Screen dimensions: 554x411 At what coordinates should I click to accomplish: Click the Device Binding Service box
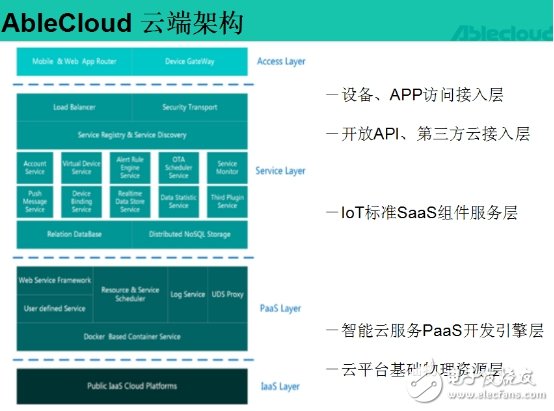(81, 201)
